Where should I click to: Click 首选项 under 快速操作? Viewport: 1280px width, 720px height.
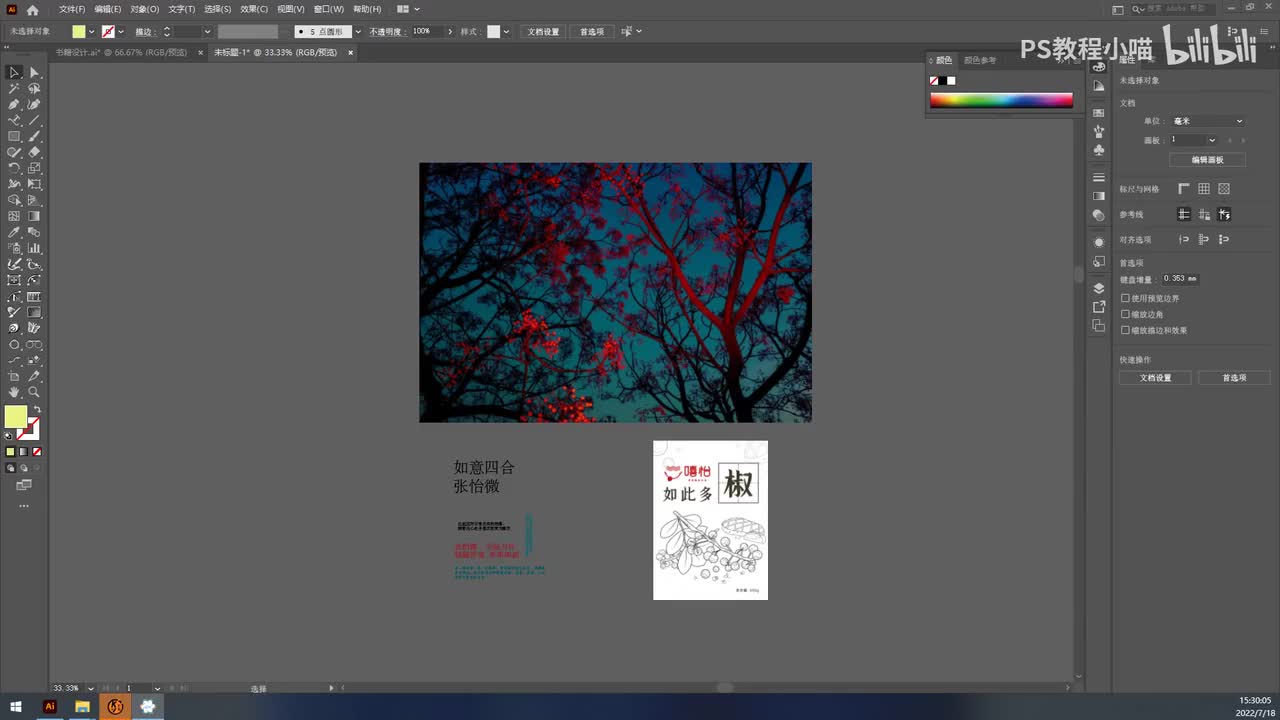tap(1235, 378)
